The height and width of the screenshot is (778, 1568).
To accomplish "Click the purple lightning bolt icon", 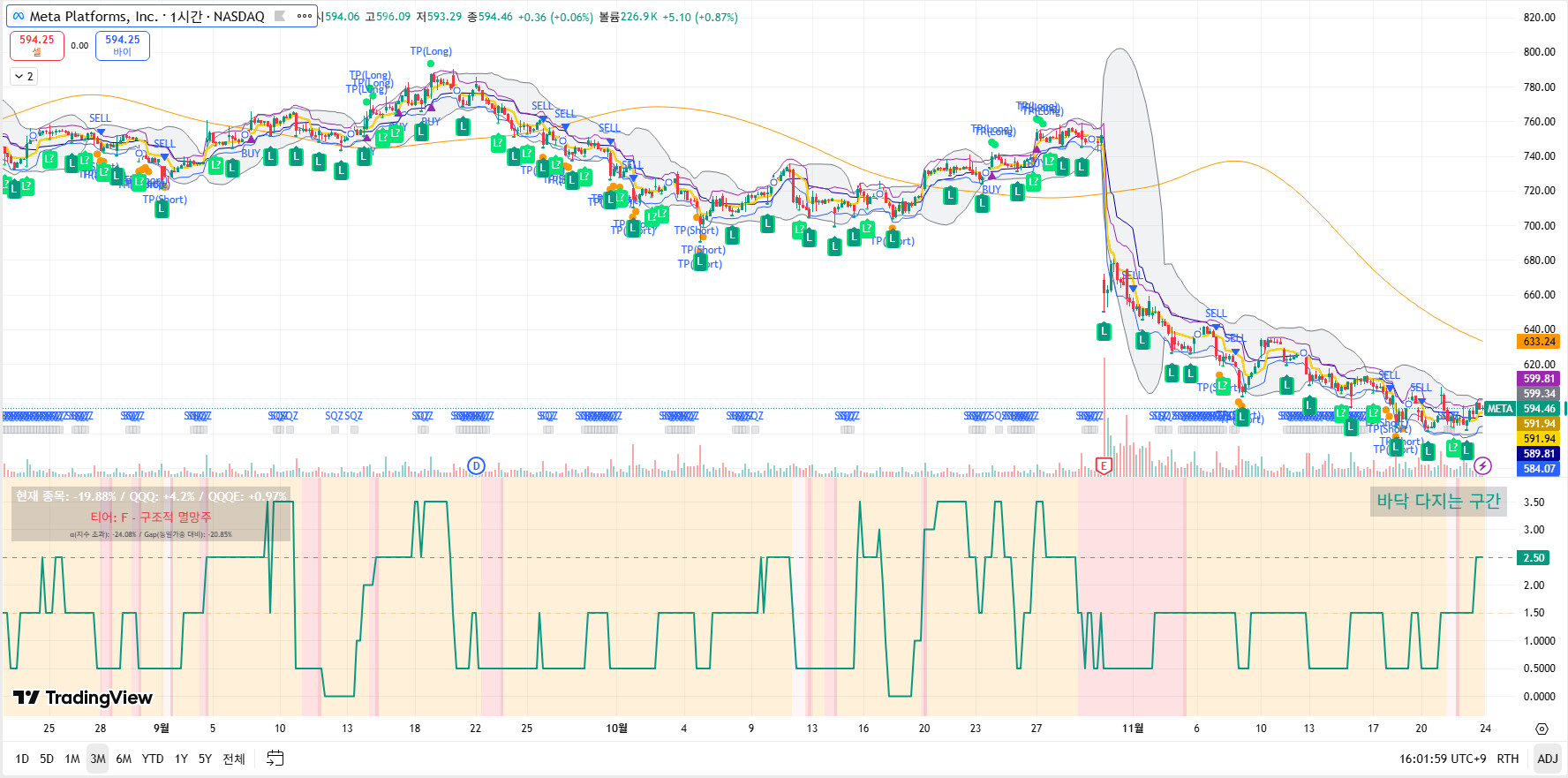I will click(1483, 465).
